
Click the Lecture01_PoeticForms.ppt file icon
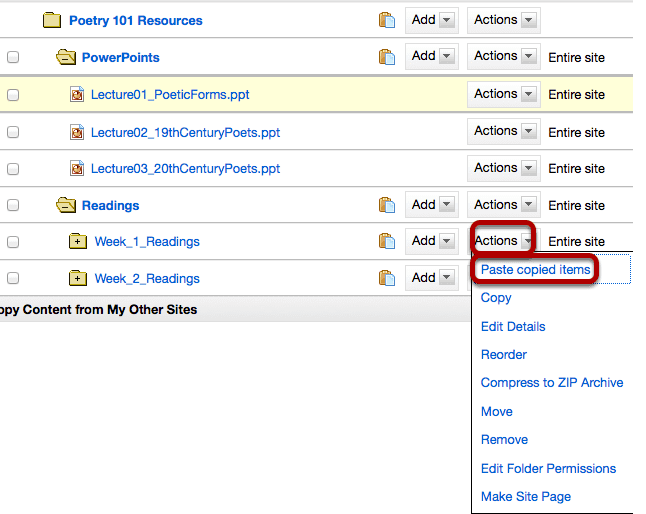[x=77, y=94]
